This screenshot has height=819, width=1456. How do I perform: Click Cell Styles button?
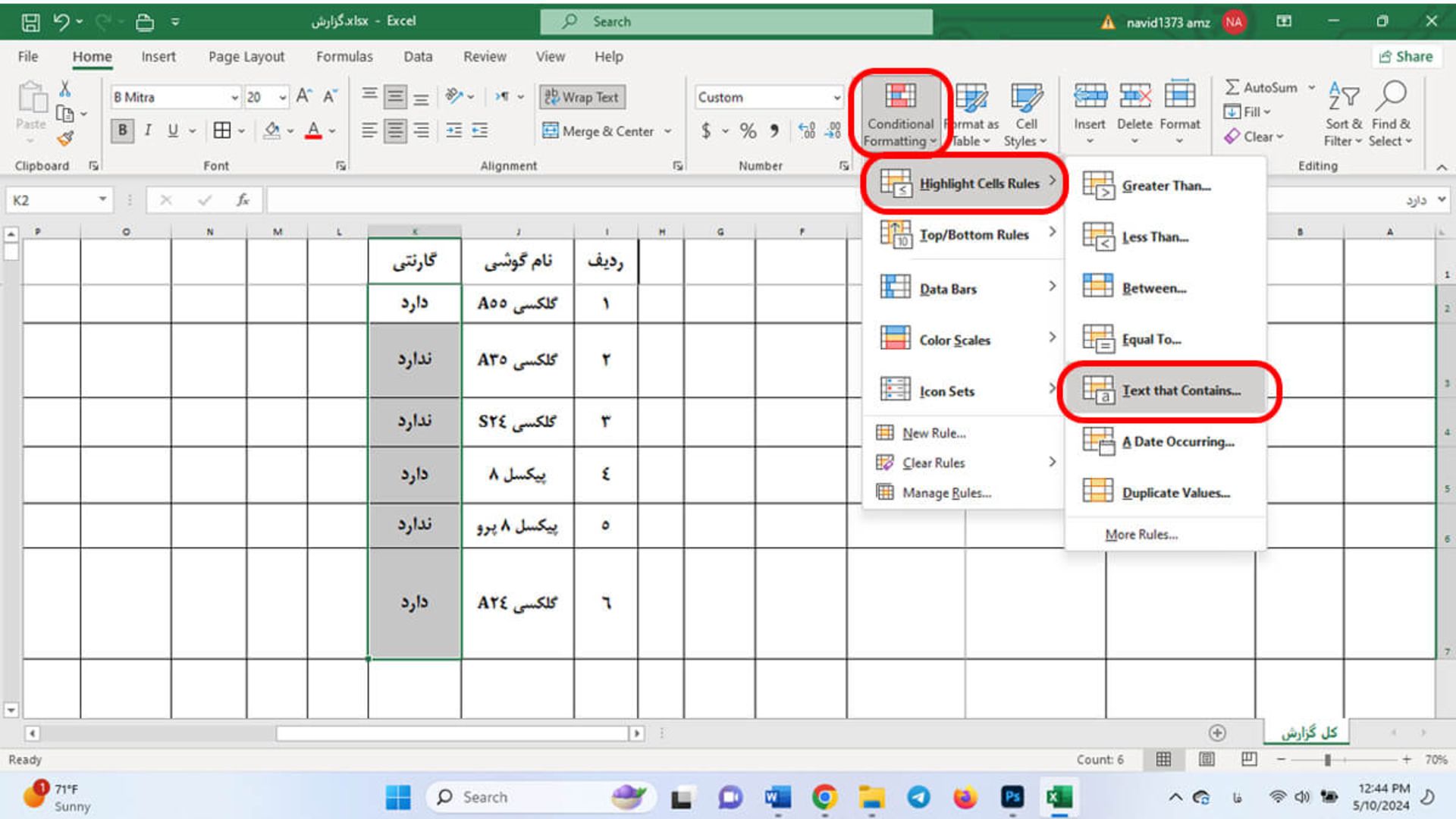[1026, 114]
